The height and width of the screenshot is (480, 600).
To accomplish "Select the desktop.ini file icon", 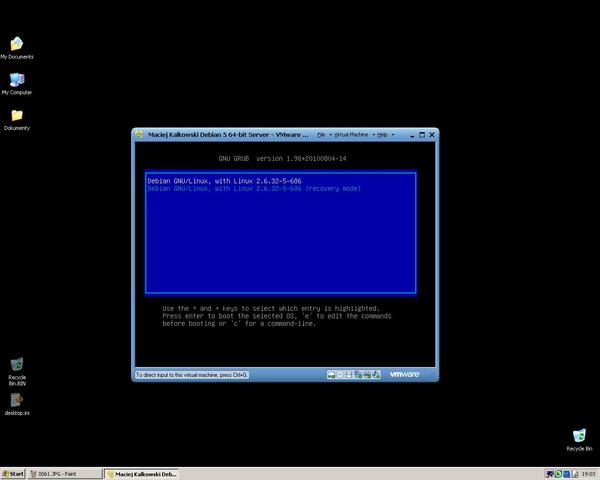I will pos(16,401).
